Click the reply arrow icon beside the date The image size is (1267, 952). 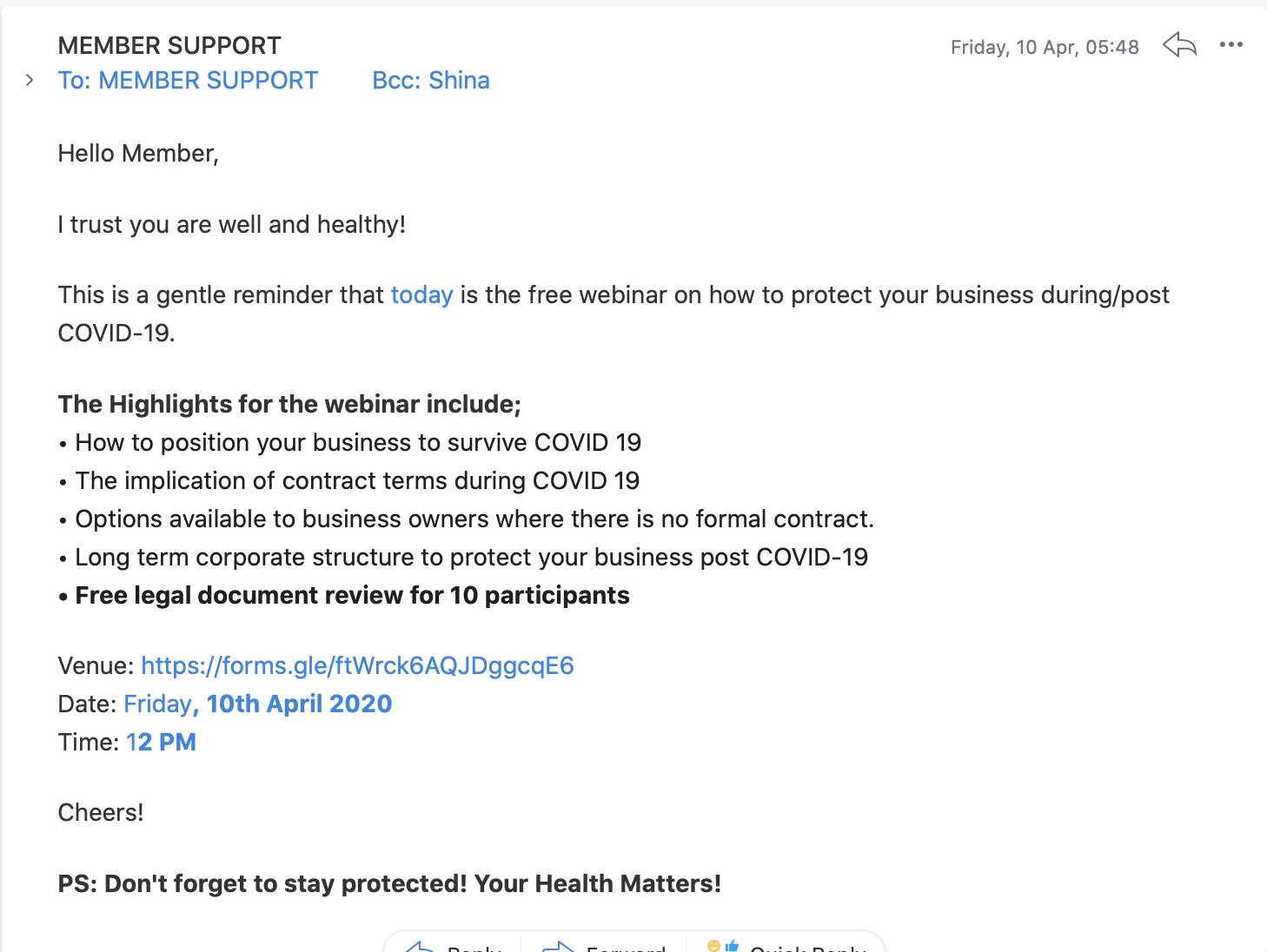1179,44
